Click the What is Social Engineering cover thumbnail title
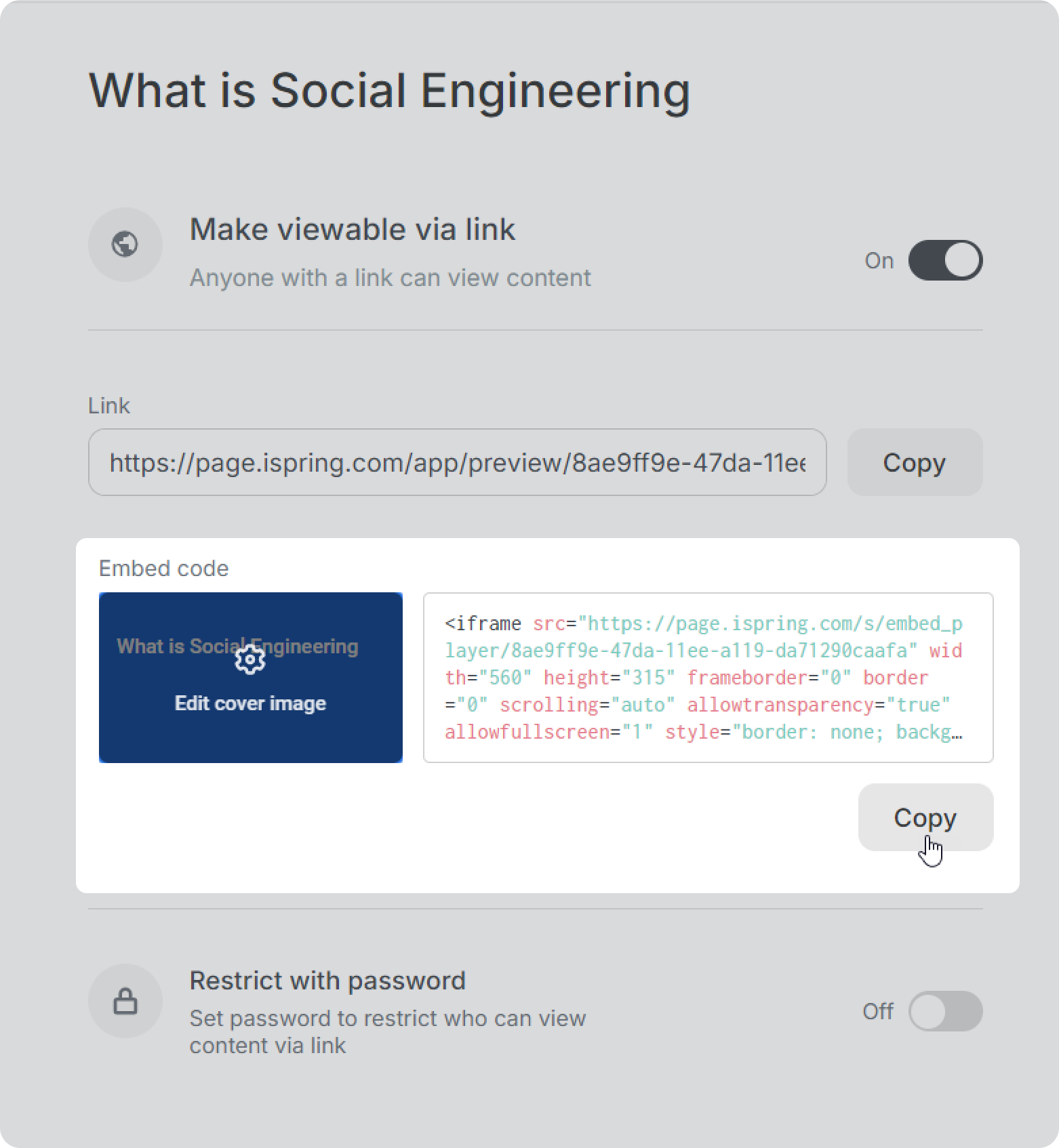 237,646
